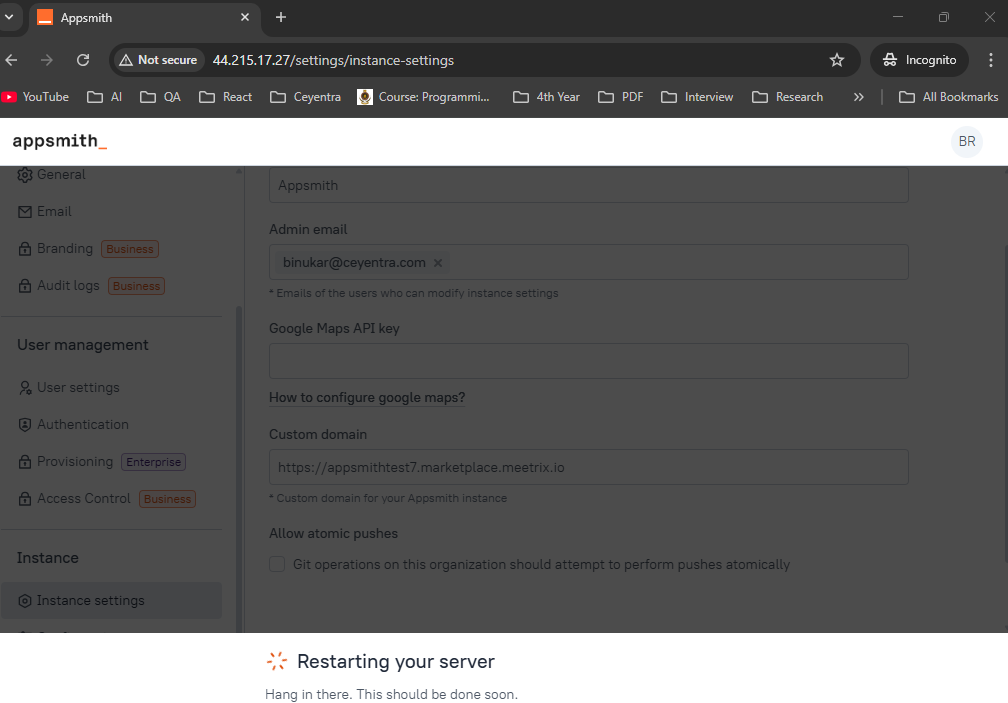
Task: Click the BR profile avatar
Action: (x=967, y=141)
